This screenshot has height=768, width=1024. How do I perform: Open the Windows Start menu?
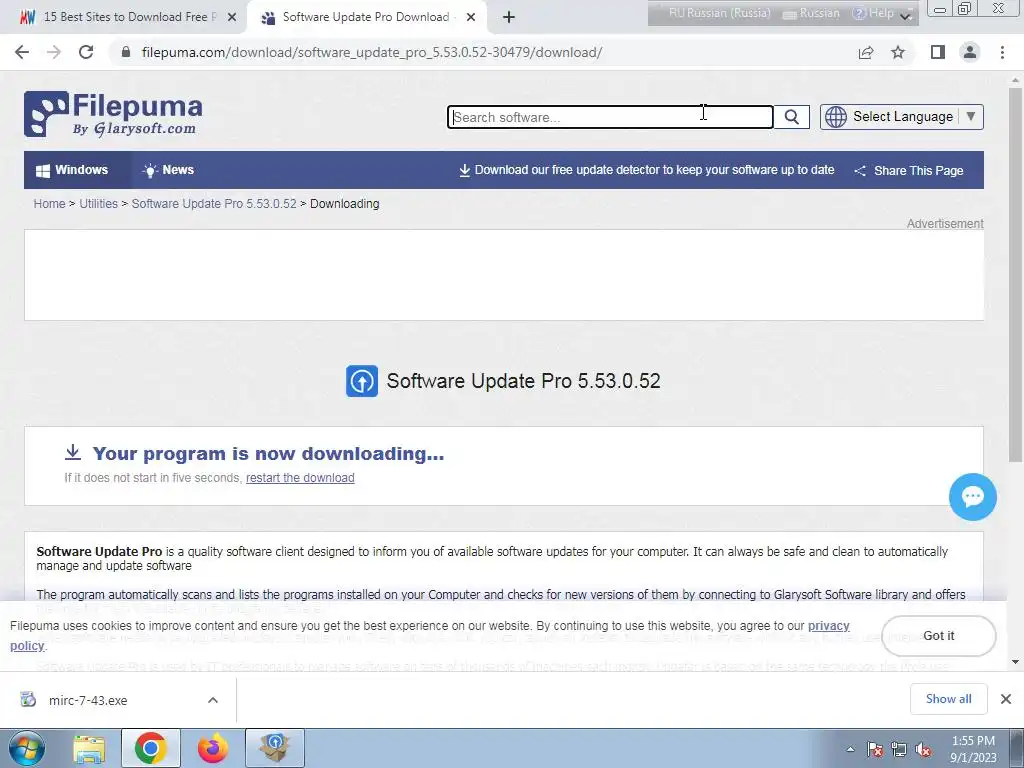click(x=27, y=748)
